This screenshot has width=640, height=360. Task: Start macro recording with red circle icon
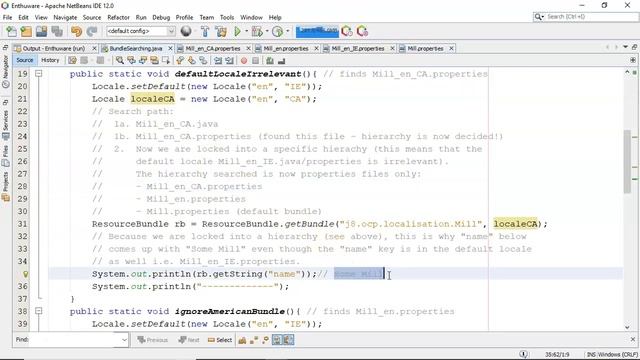pyautogui.click(x=244, y=60)
